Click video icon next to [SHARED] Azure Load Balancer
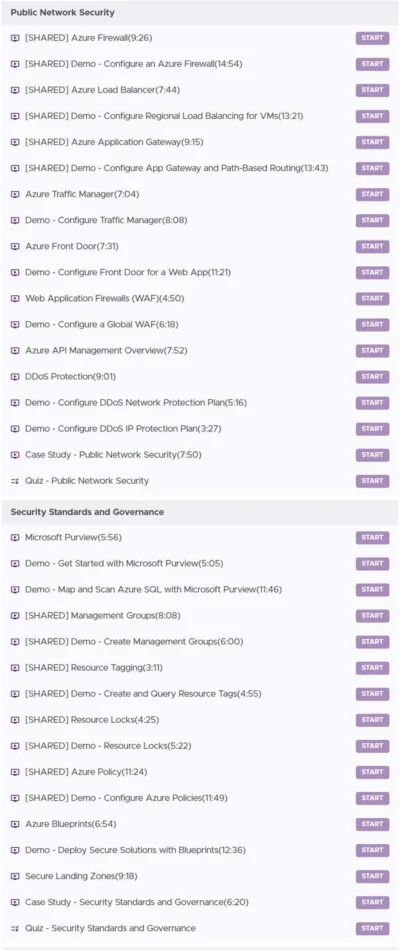This screenshot has height=950, width=400. (x=15, y=90)
